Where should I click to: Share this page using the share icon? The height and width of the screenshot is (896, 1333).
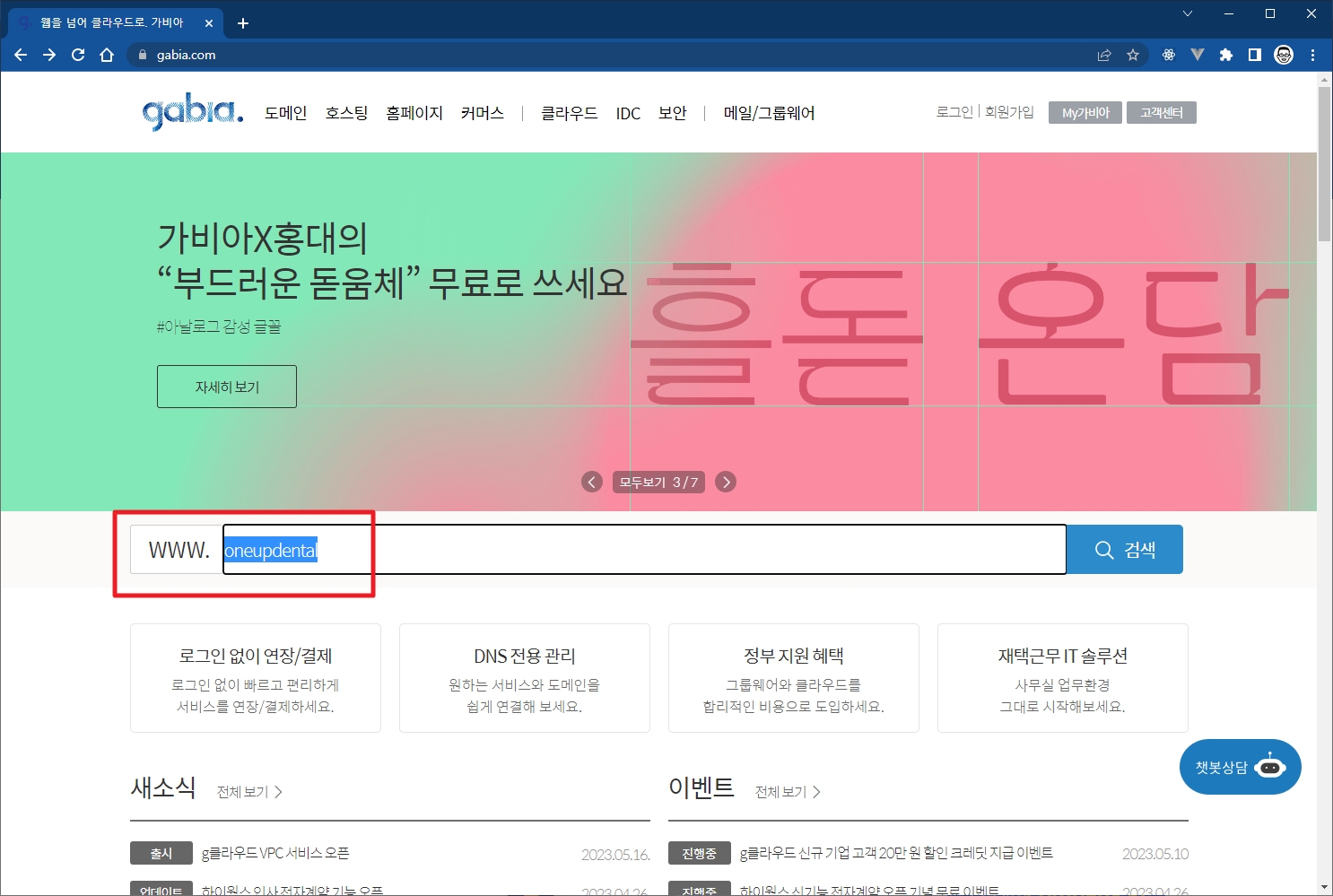click(1104, 55)
